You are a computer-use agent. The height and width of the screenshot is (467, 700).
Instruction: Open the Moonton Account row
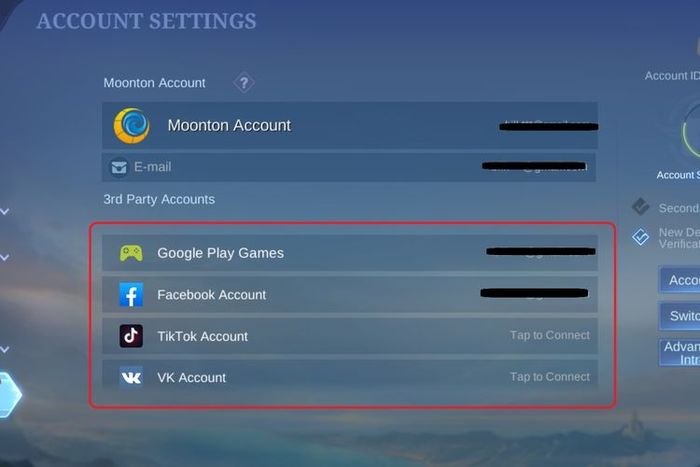point(350,125)
